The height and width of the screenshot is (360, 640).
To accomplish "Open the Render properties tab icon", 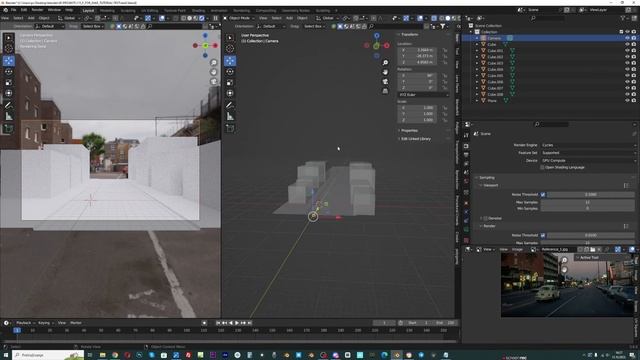I will [466, 146].
